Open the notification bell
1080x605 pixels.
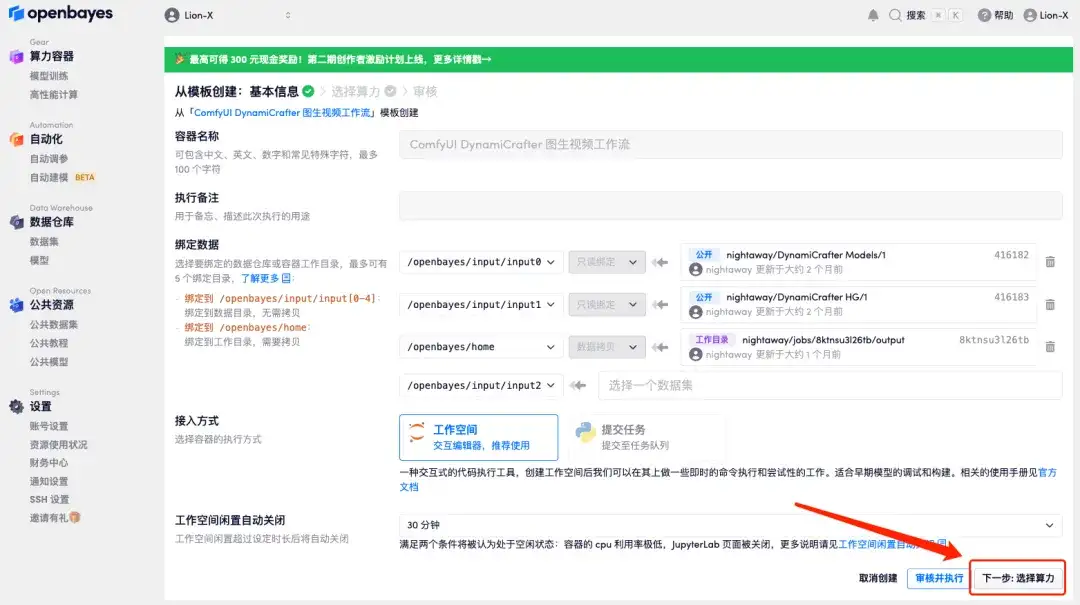873,15
